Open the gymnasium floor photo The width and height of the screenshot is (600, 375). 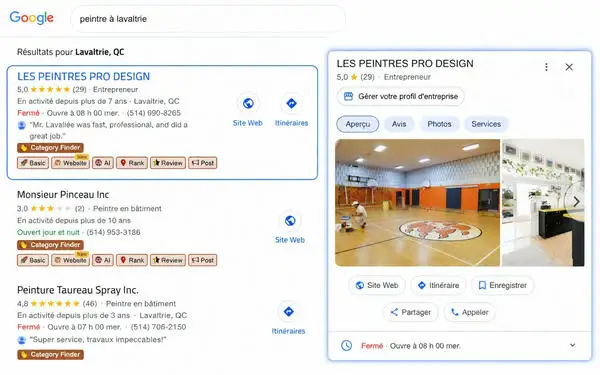tap(417, 202)
